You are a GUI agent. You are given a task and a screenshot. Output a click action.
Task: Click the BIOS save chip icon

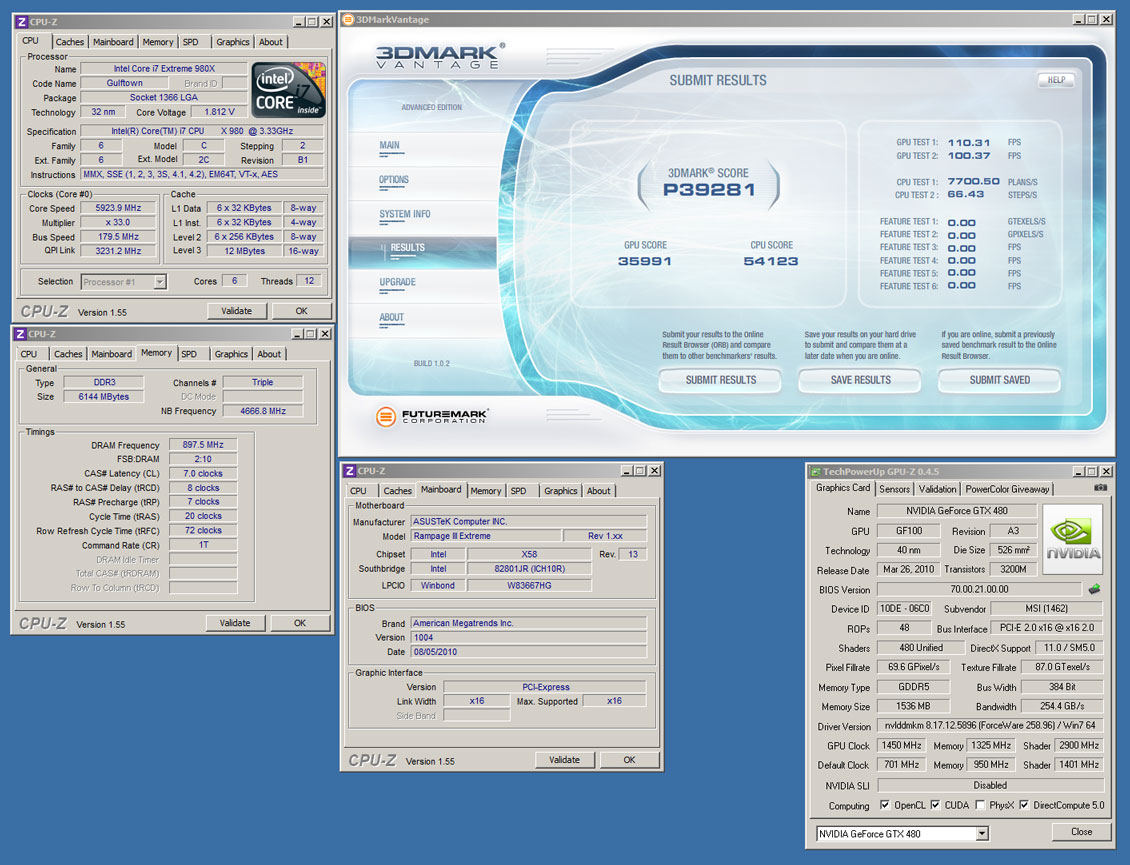(1094, 589)
